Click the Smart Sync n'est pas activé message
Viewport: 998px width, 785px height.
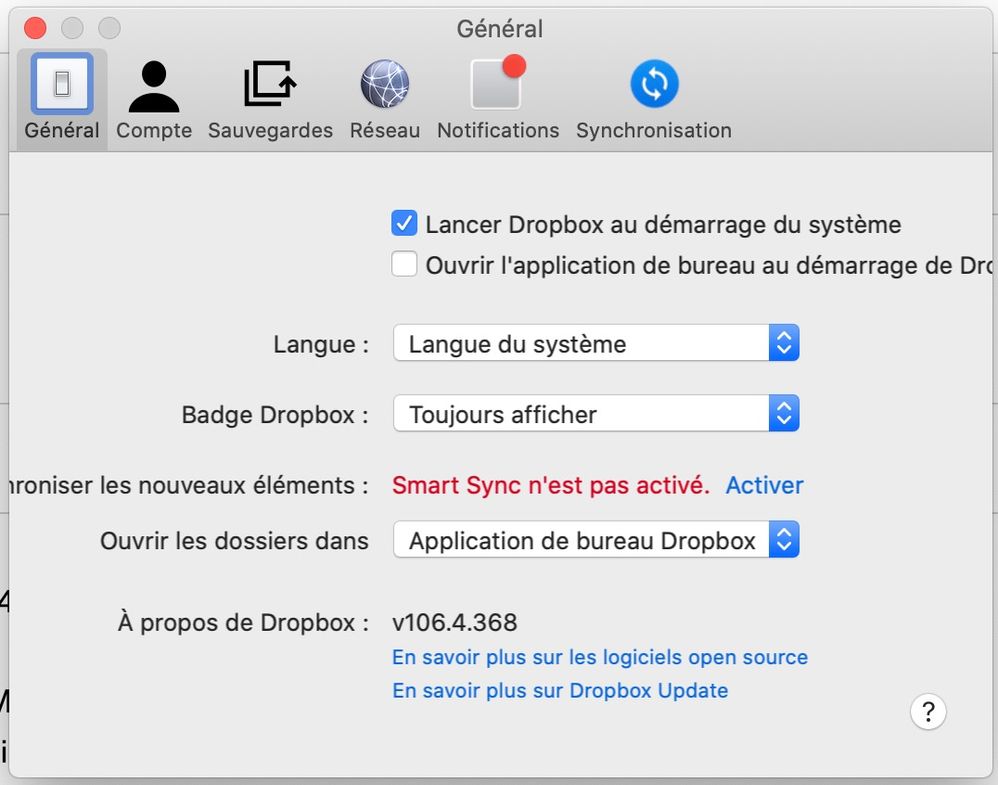coord(551,485)
